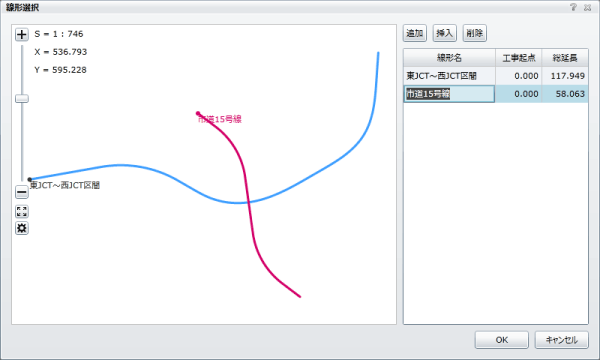
Task: Click the zoom slider handle
Action: (x=22, y=99)
